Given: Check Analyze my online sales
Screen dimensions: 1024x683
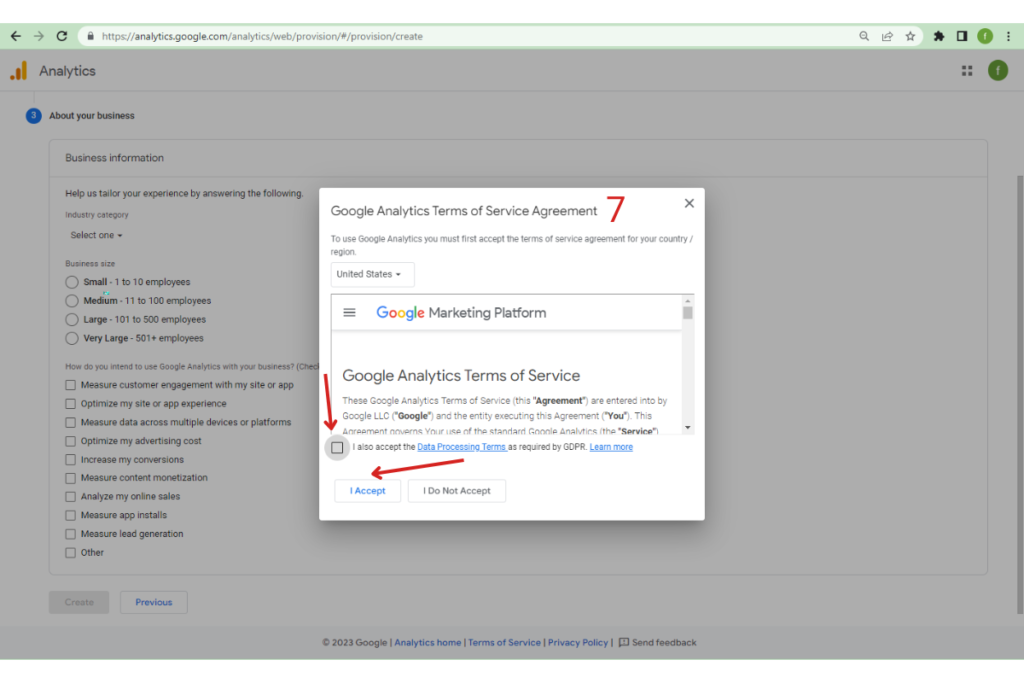Looking at the screenshot, I should tap(71, 497).
